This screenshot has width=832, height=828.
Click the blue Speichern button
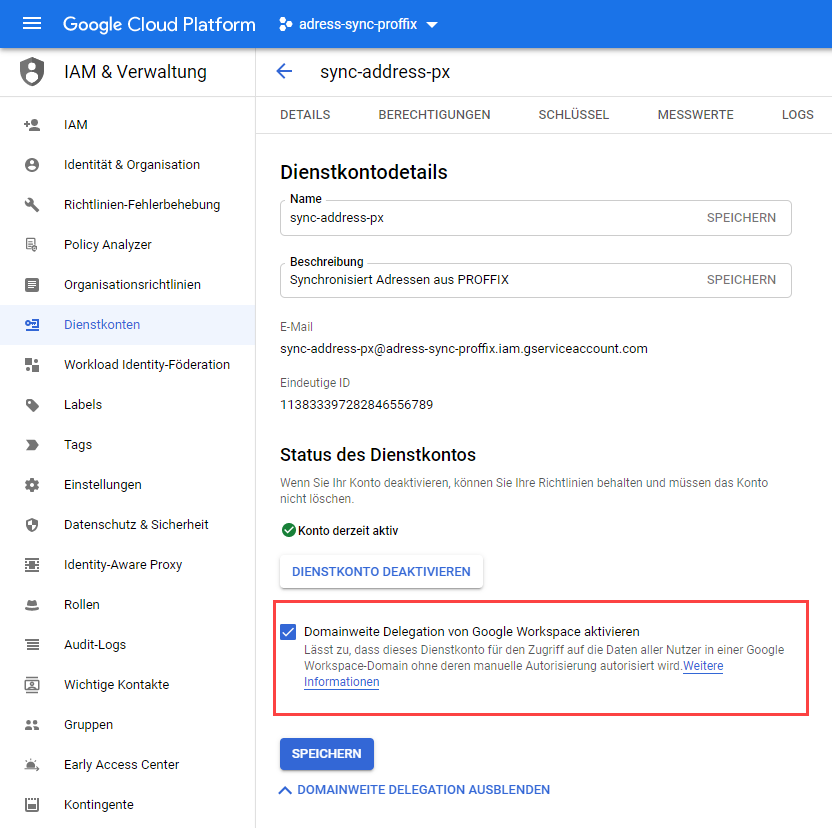327,754
